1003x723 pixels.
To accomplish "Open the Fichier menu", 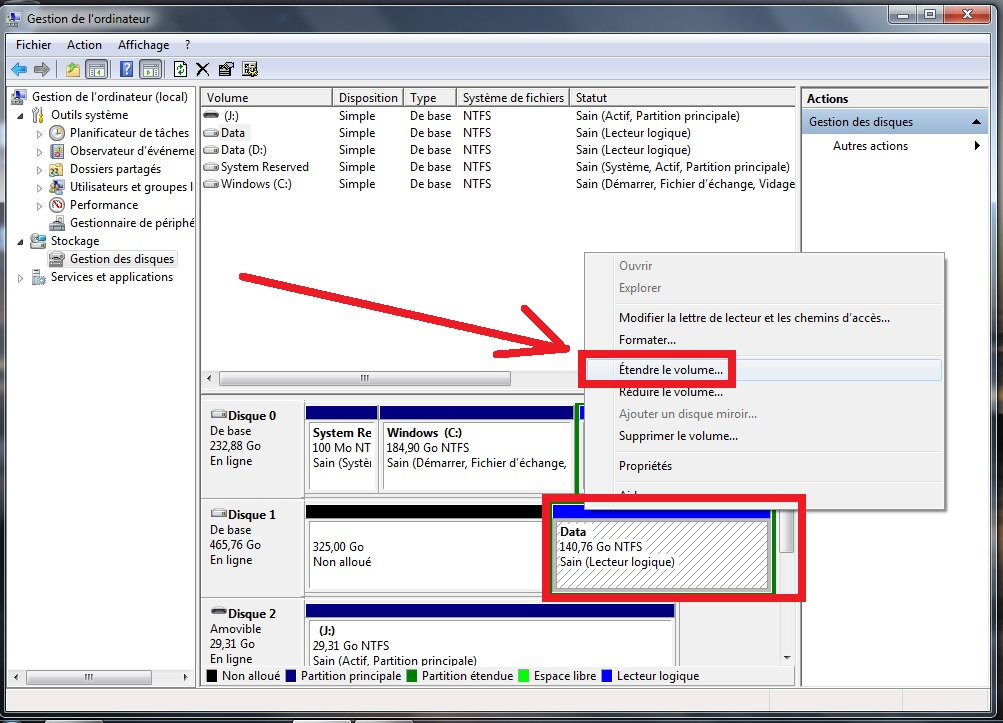I will 33,45.
